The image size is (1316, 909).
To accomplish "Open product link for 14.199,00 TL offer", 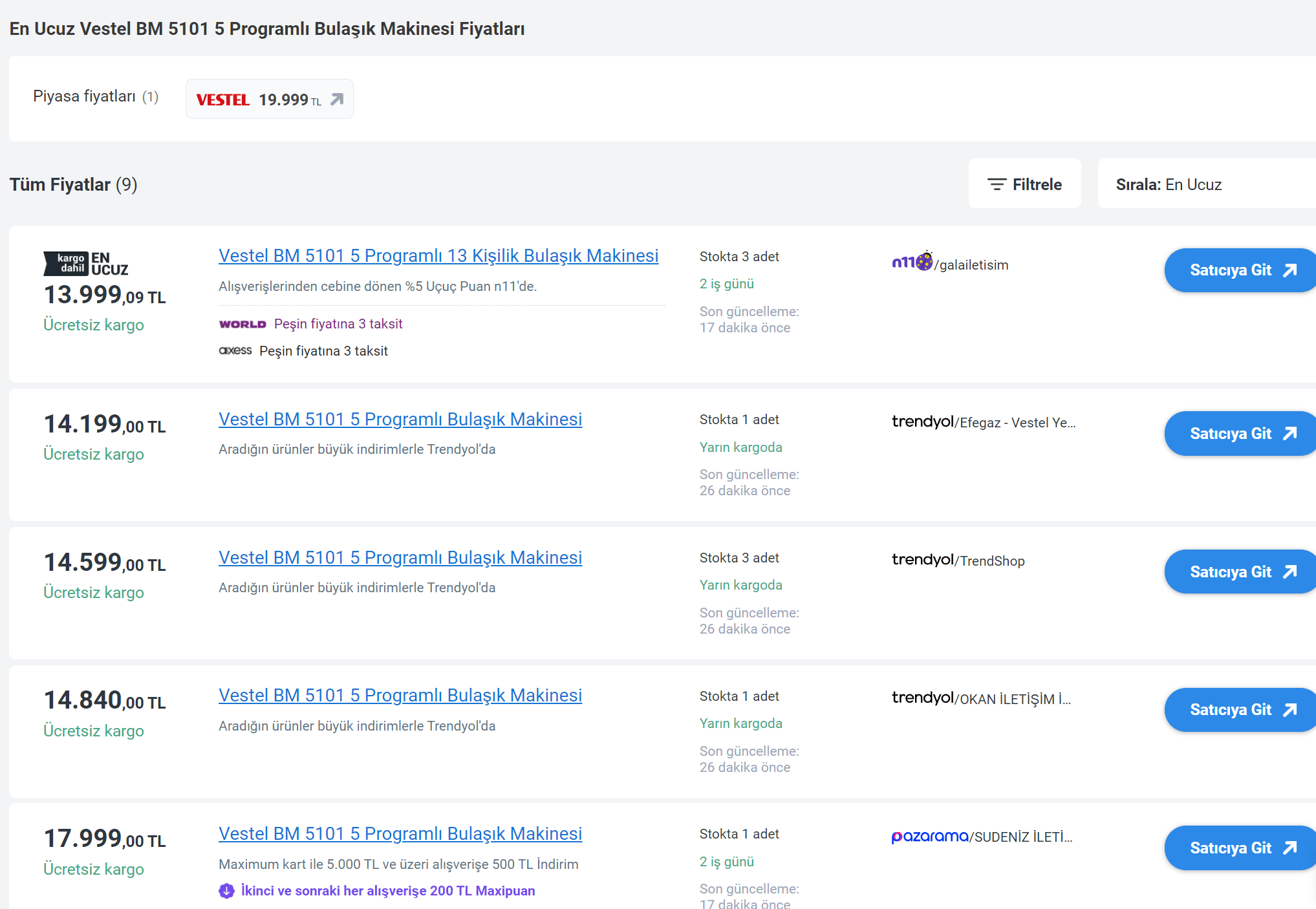I will (x=400, y=420).
